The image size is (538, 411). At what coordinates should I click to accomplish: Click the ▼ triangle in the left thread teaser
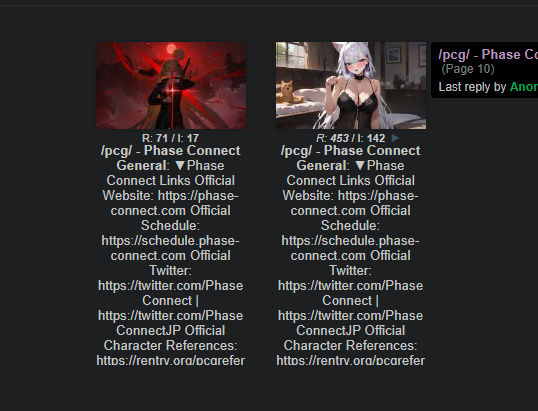[x=180, y=166]
